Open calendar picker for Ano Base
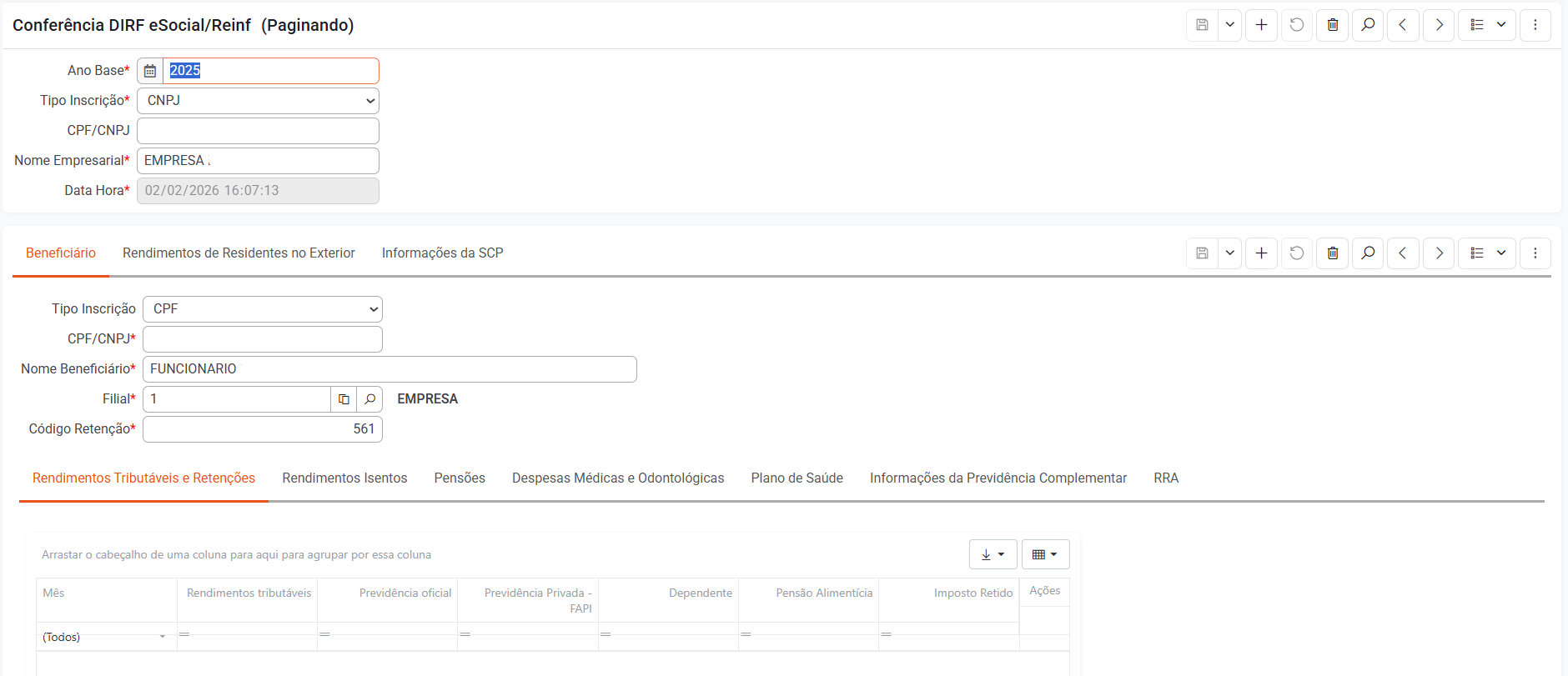Image resolution: width=1568 pixels, height=676 pixels. (x=150, y=71)
